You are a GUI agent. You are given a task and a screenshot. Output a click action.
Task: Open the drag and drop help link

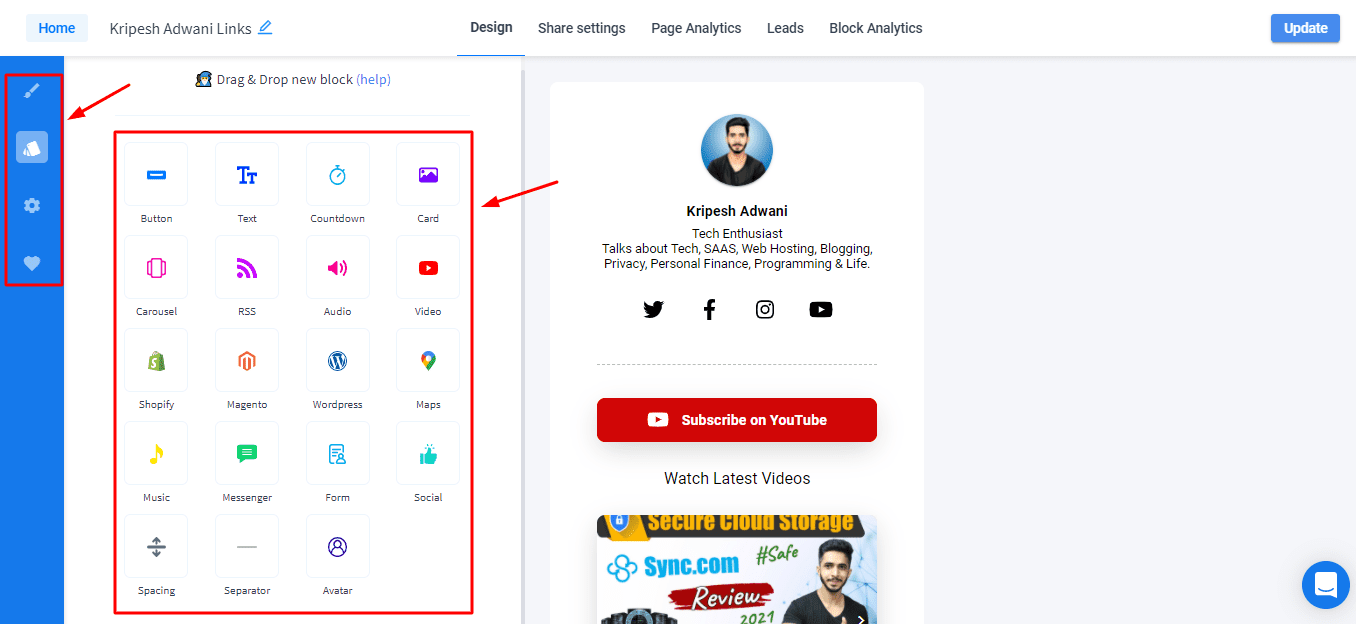(x=373, y=80)
